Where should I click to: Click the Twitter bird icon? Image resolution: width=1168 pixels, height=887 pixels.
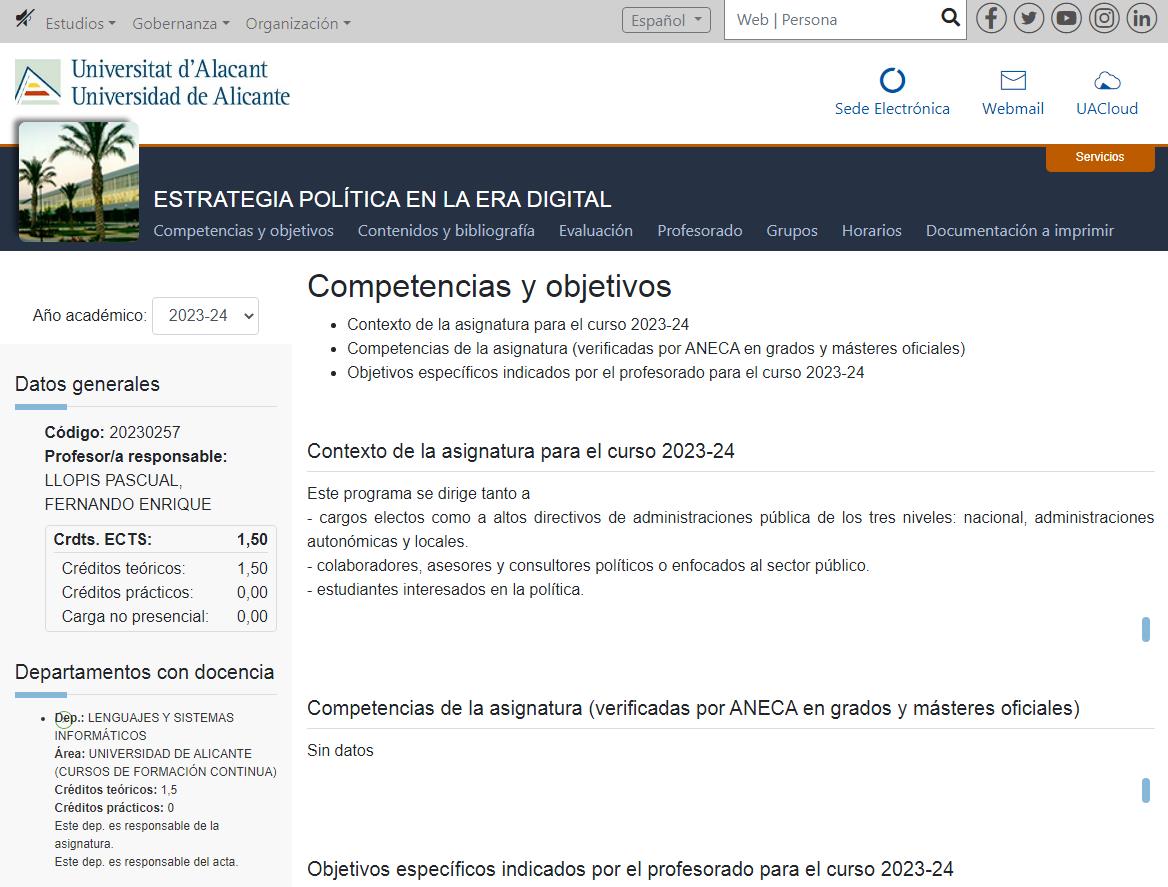point(1028,17)
